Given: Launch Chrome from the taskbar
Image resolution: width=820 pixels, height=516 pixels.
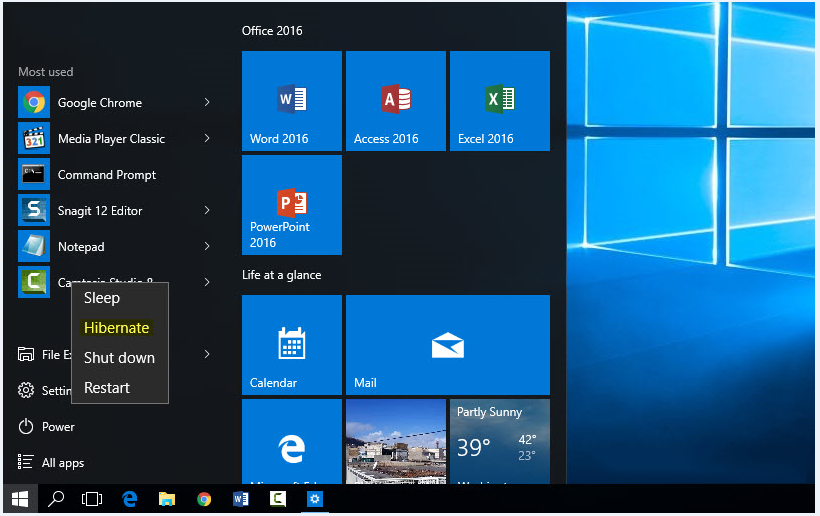Looking at the screenshot, I should tap(204, 499).
